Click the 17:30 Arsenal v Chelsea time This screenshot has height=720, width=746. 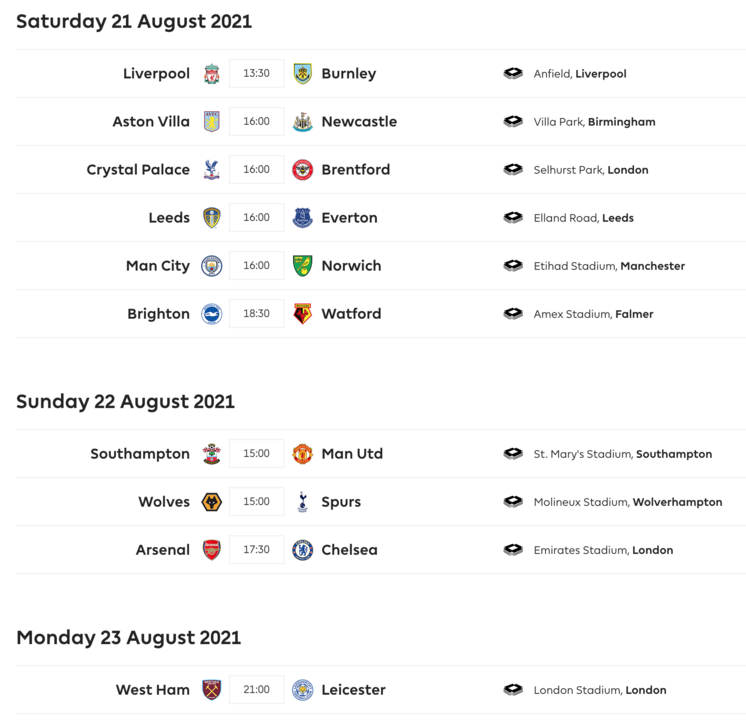pos(257,550)
